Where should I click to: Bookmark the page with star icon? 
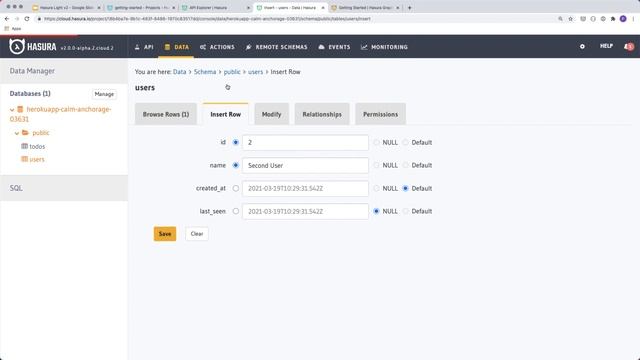tap(571, 19)
